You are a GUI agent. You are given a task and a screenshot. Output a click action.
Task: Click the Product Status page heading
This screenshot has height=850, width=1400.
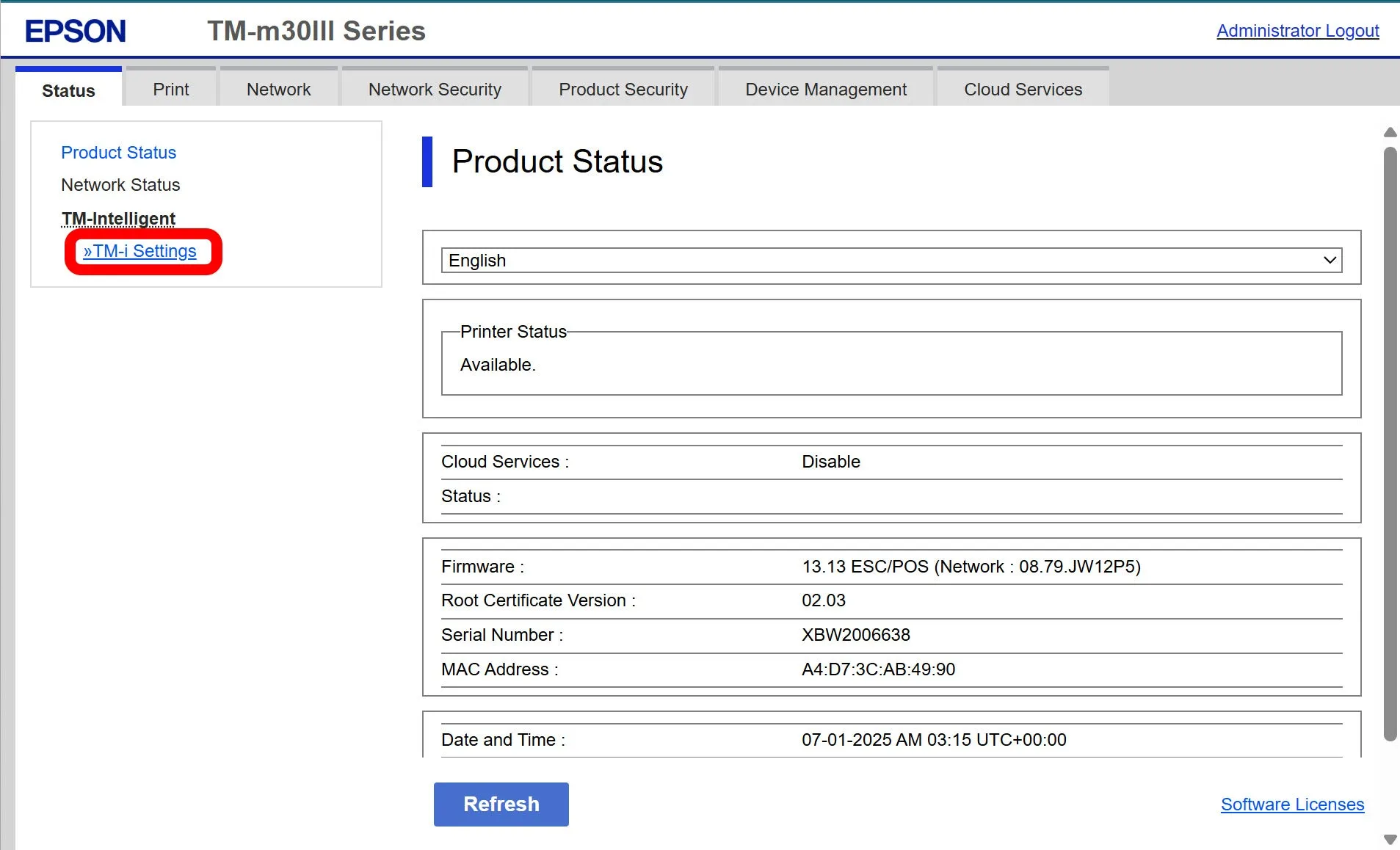point(557,161)
